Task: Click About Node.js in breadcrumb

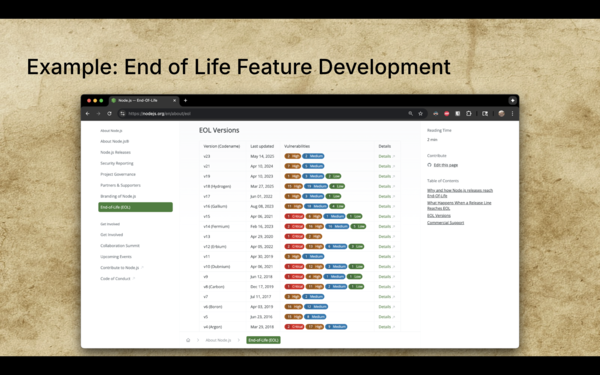Action: pyautogui.click(x=218, y=340)
